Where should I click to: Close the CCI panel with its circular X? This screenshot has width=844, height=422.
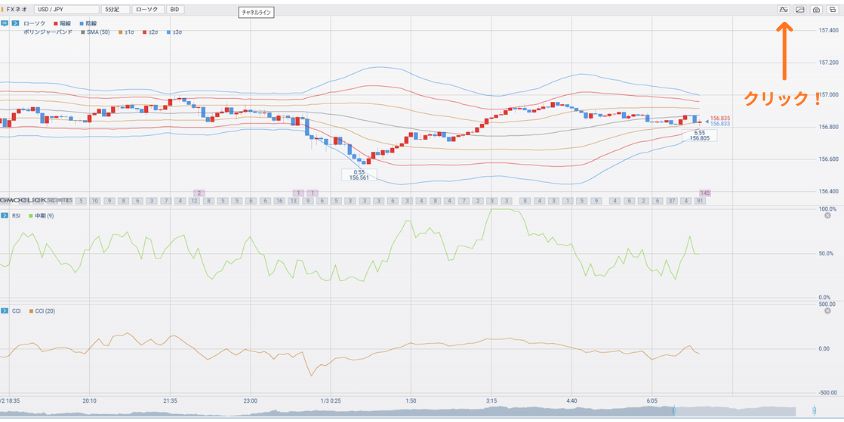(827, 312)
